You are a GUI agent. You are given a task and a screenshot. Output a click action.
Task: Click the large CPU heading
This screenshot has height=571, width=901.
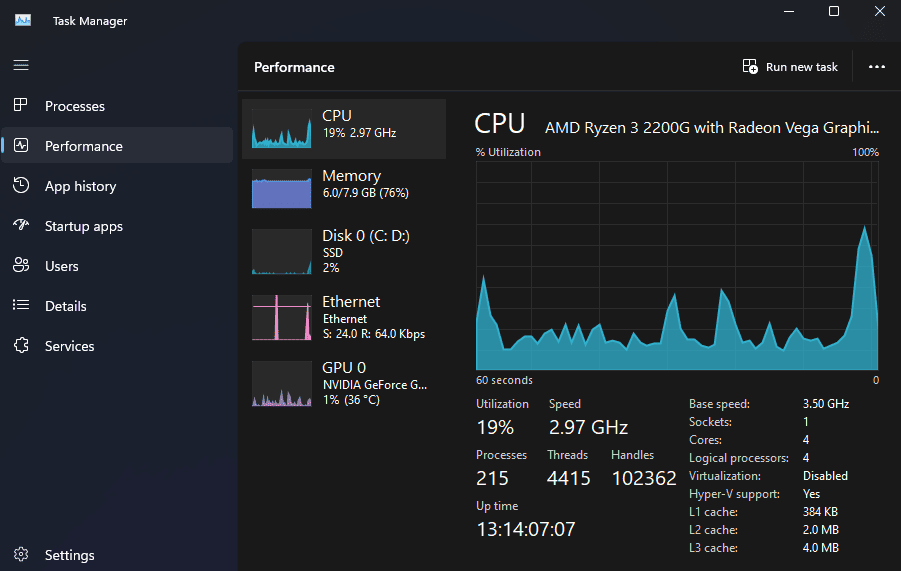(x=499, y=124)
